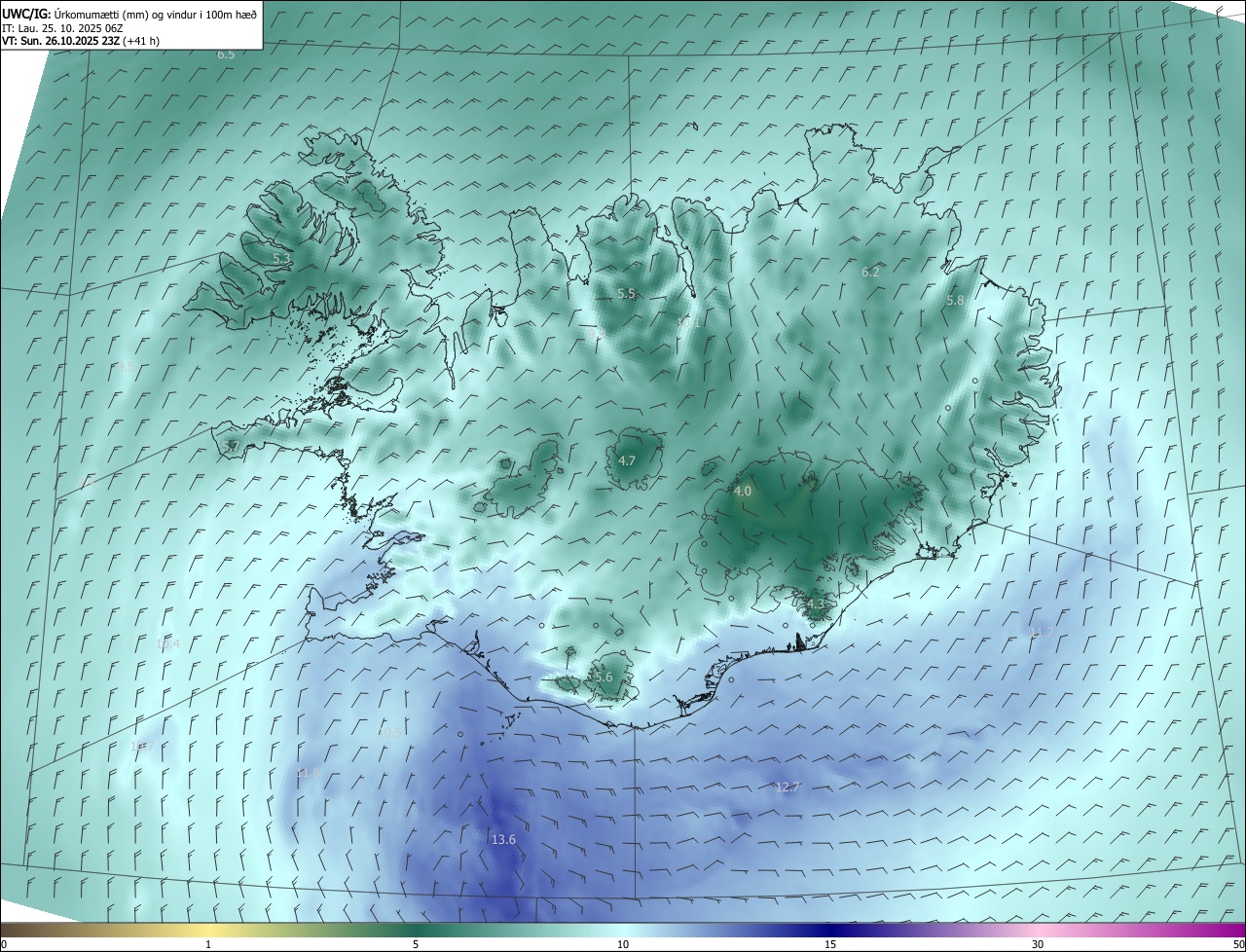
Task: Click the 30 tick on the color scale
Action: 1038,945
